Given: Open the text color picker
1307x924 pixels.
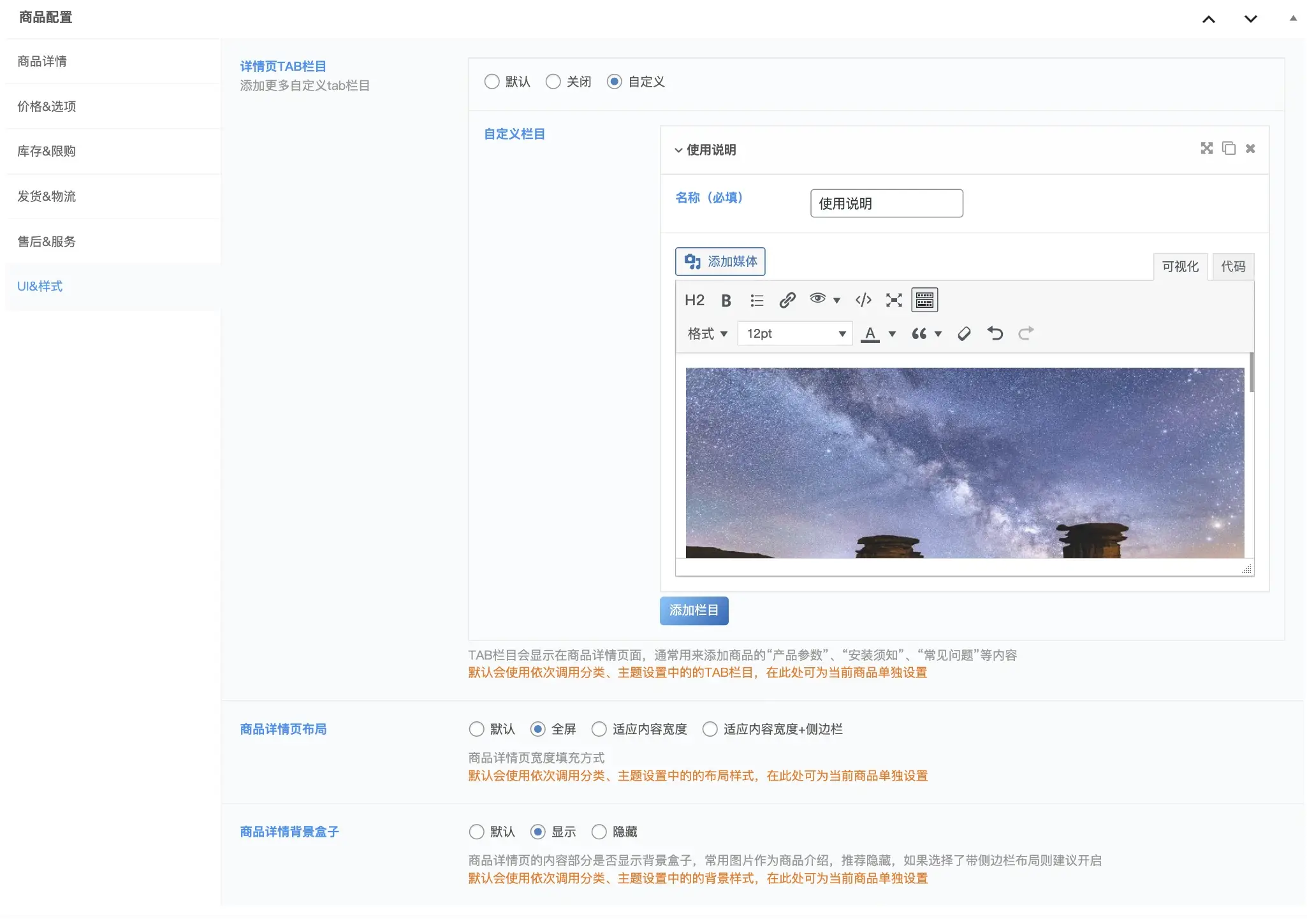Looking at the screenshot, I should [870, 333].
